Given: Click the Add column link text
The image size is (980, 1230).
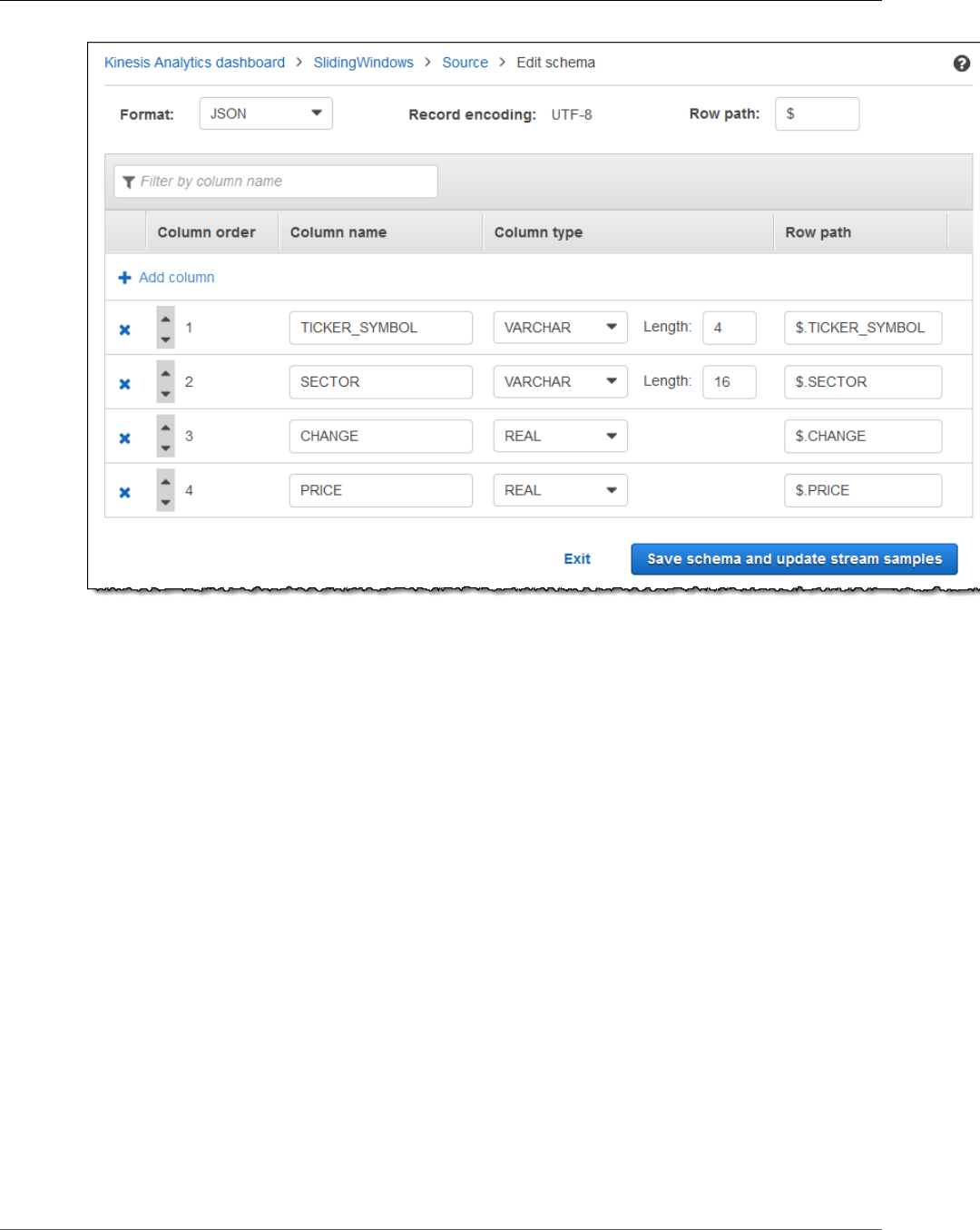Looking at the screenshot, I should (x=177, y=278).
